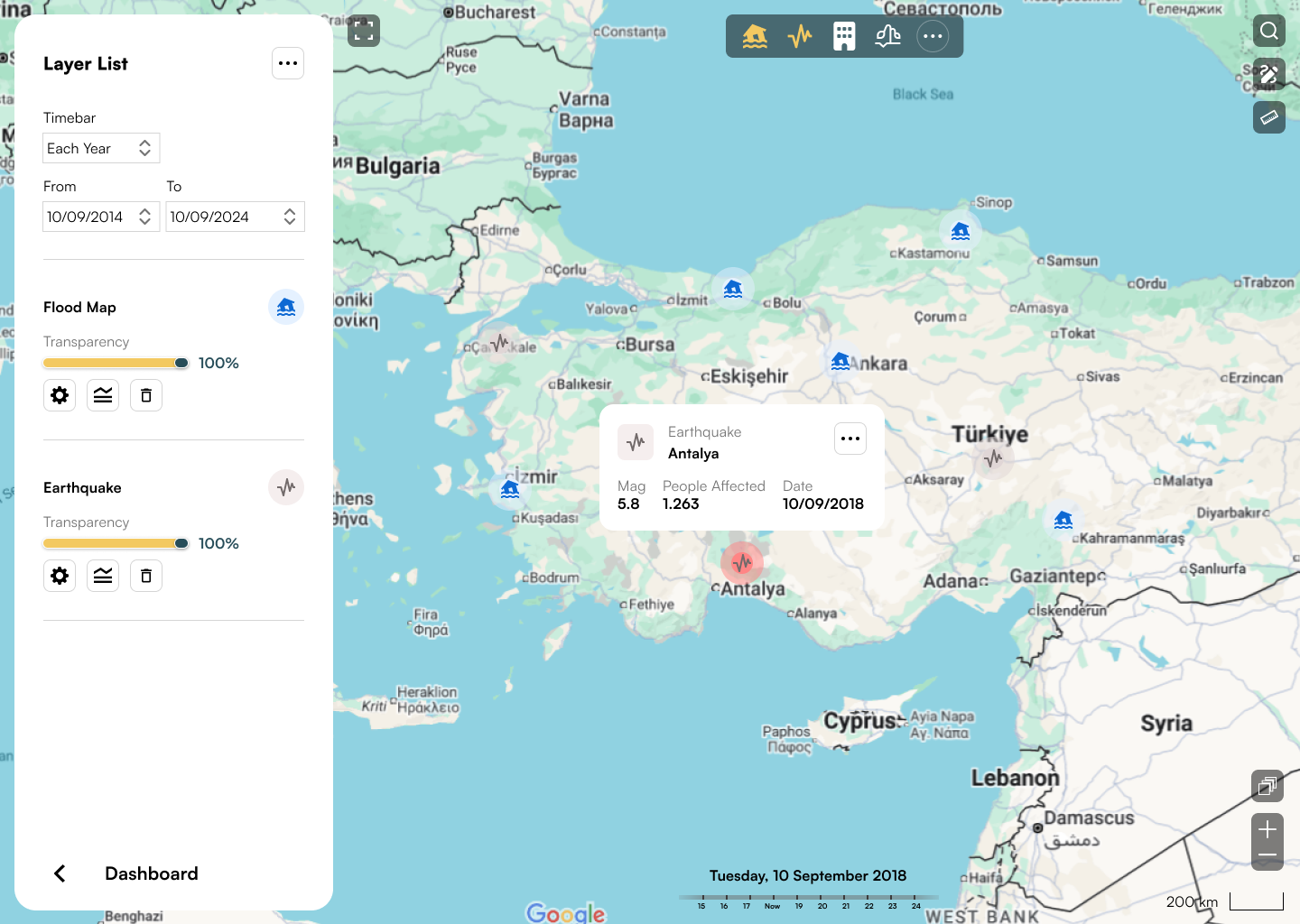
Task: Select year 15 on the timeline
Action: coord(701,905)
